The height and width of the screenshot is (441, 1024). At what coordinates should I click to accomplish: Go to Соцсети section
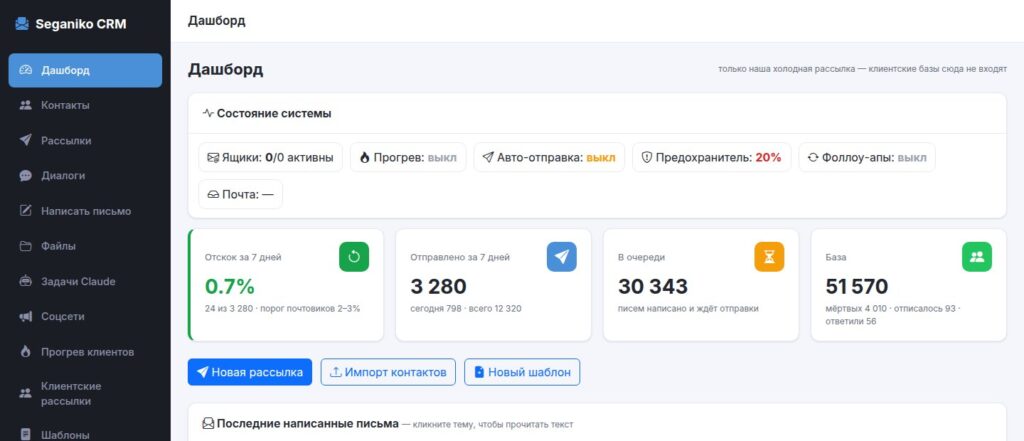point(85,316)
